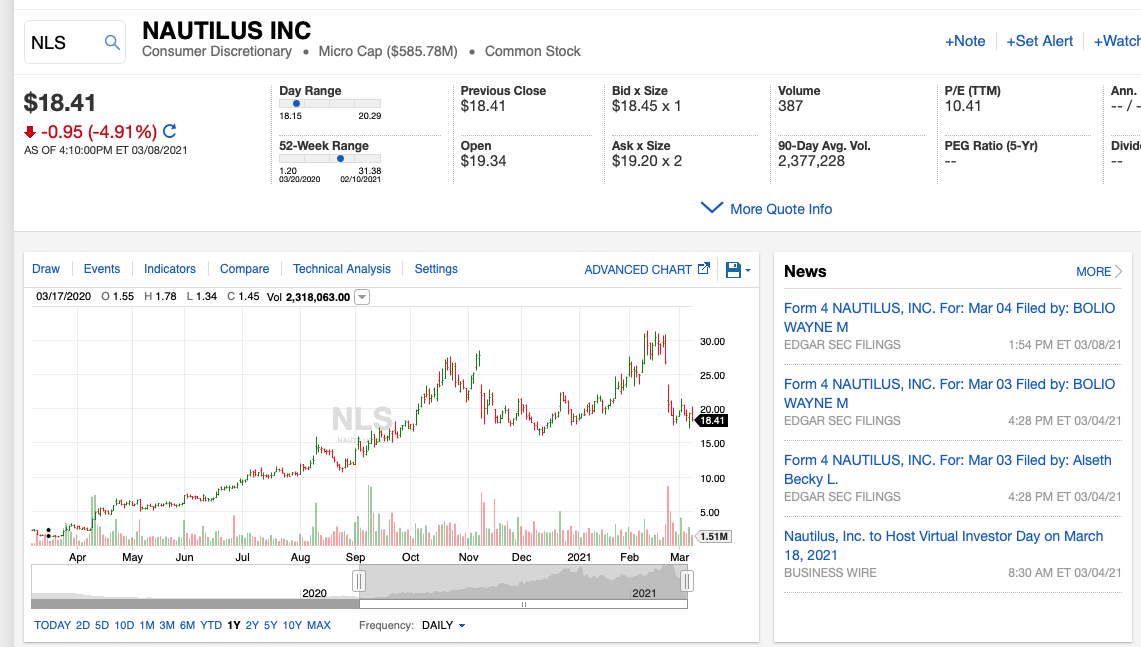Open Technical Analysis menu
1141x647 pixels.
[x=342, y=269]
